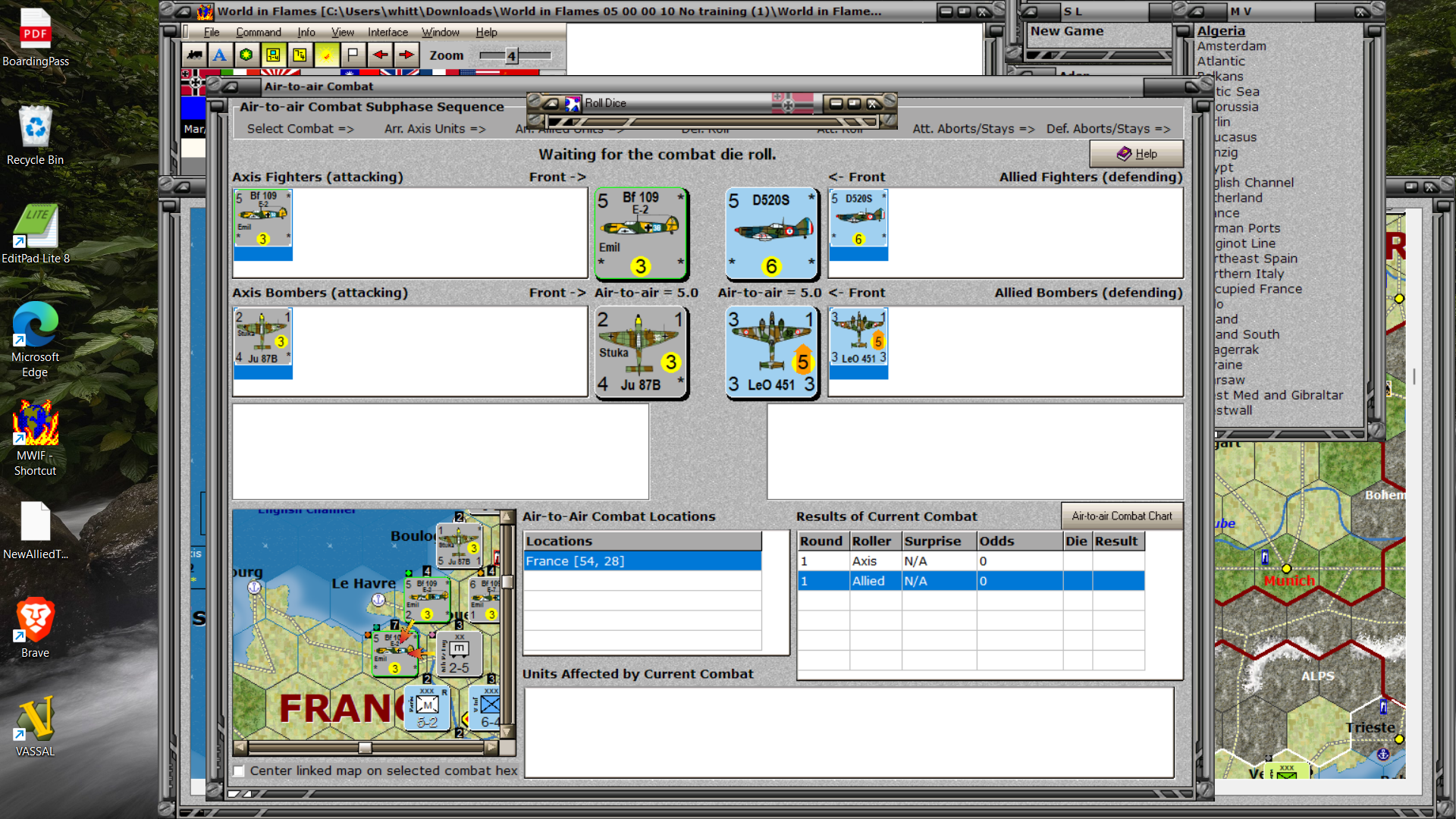Click scroll-right arrow of mini-map horizontal scrollbar
This screenshot has width=1456, height=819.
pos(491,748)
